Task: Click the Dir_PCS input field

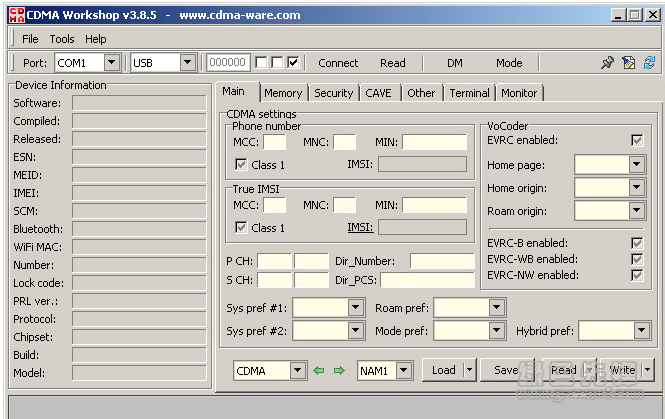Action: tap(428, 280)
